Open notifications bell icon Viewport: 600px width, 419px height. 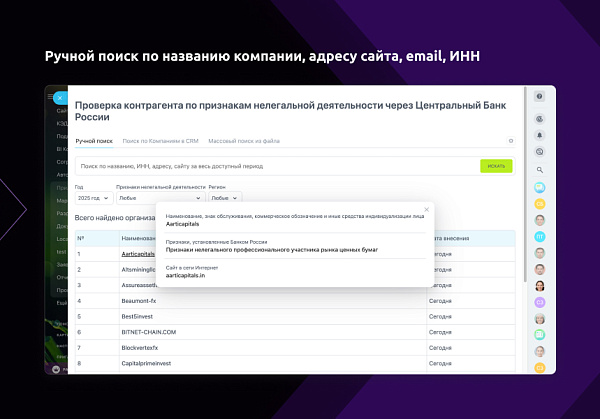coord(540,135)
